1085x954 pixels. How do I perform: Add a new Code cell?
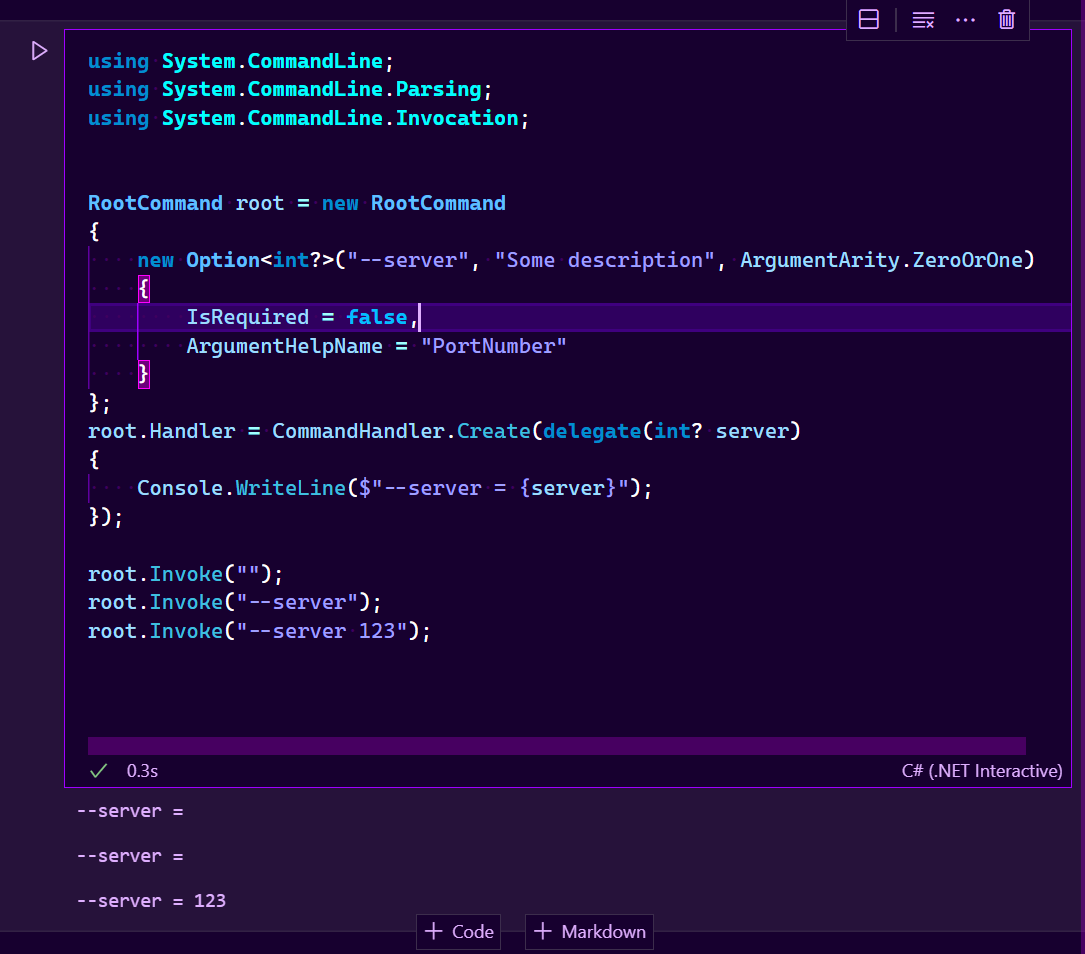[458, 931]
